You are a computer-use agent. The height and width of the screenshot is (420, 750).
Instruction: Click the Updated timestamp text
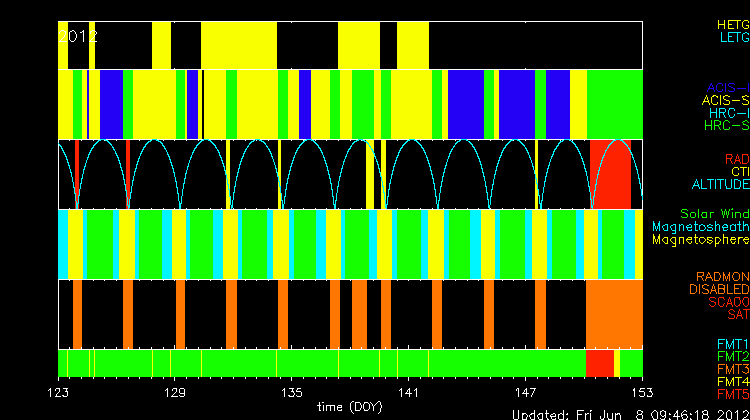630,413
